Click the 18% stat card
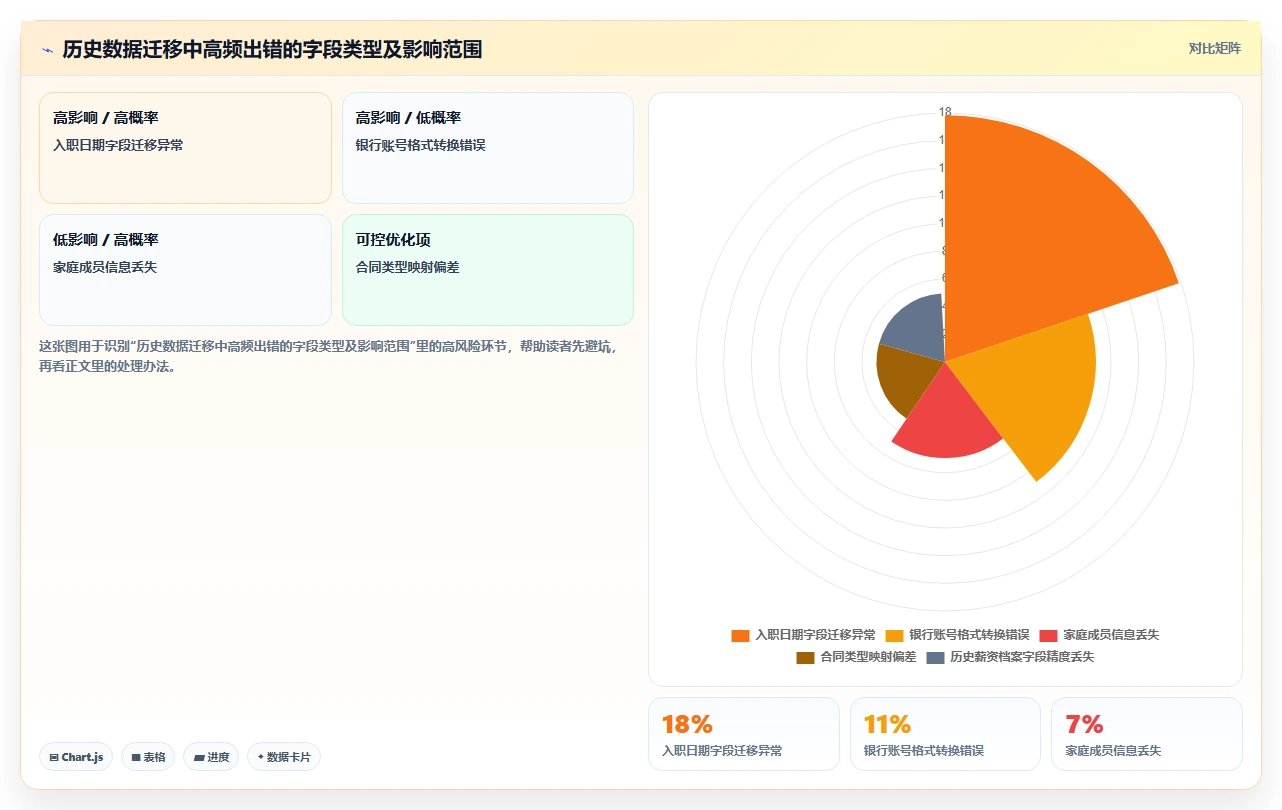1282x810 pixels. pos(744,734)
